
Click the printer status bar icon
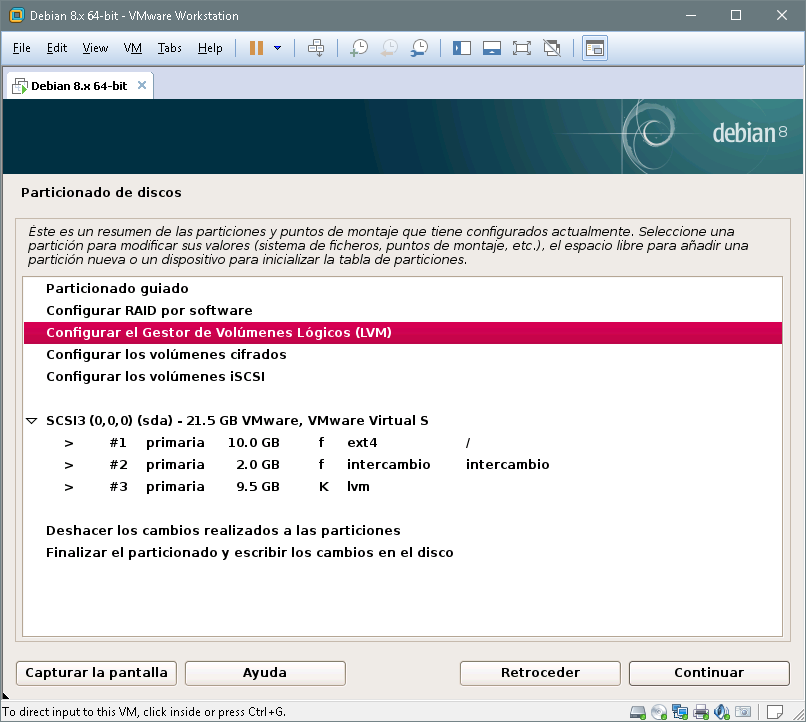[x=701, y=712]
